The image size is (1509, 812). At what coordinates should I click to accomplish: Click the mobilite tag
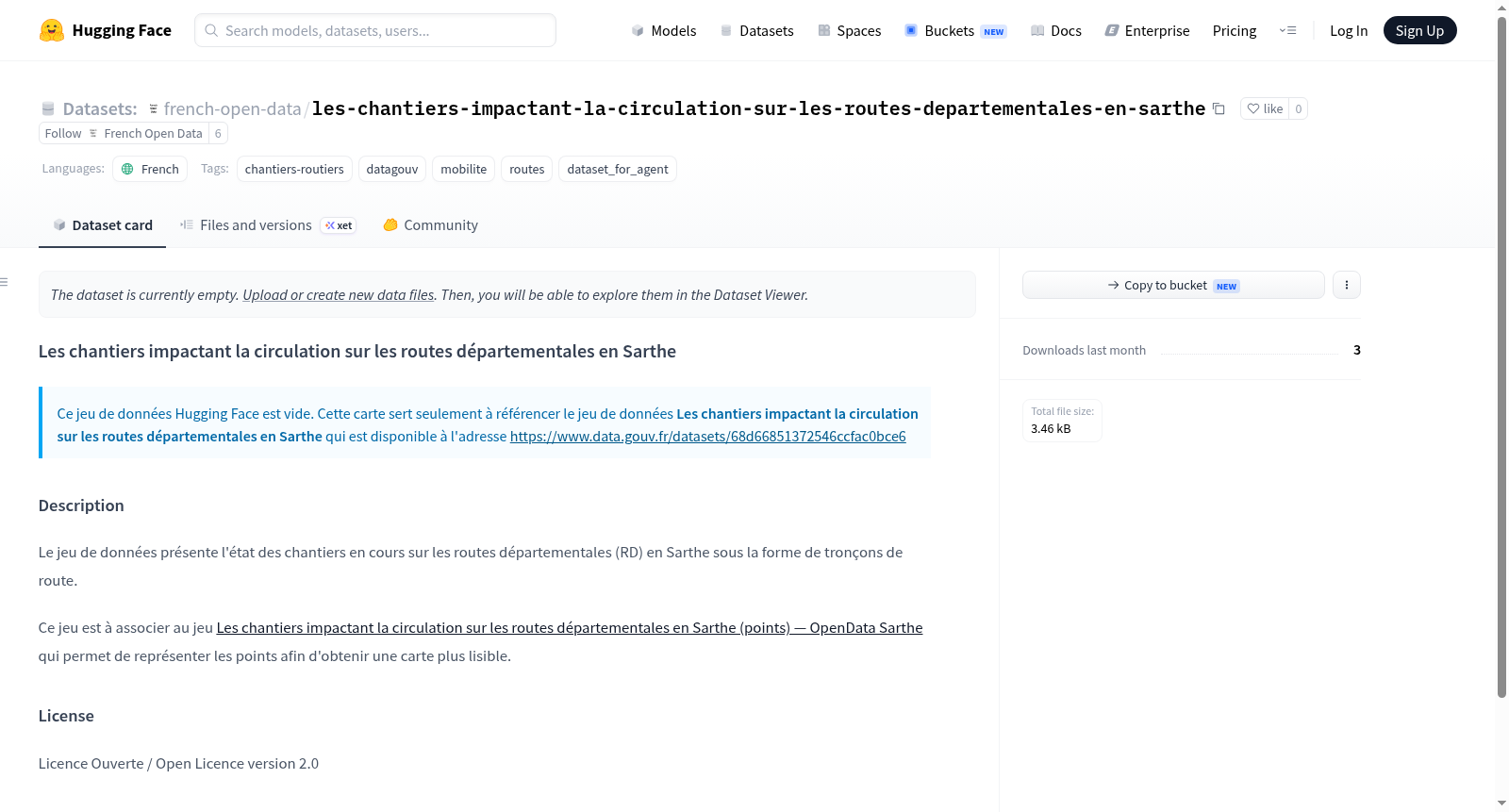[464, 169]
